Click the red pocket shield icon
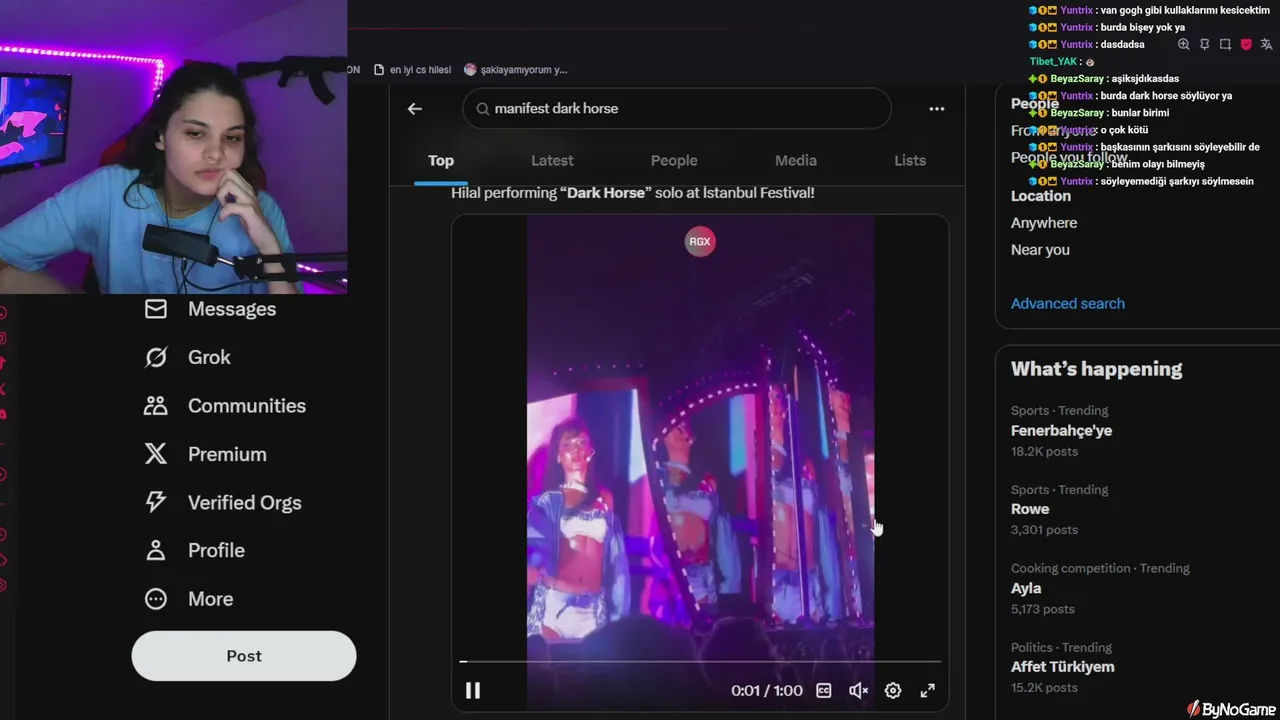This screenshot has width=1280, height=720. coord(1246,44)
